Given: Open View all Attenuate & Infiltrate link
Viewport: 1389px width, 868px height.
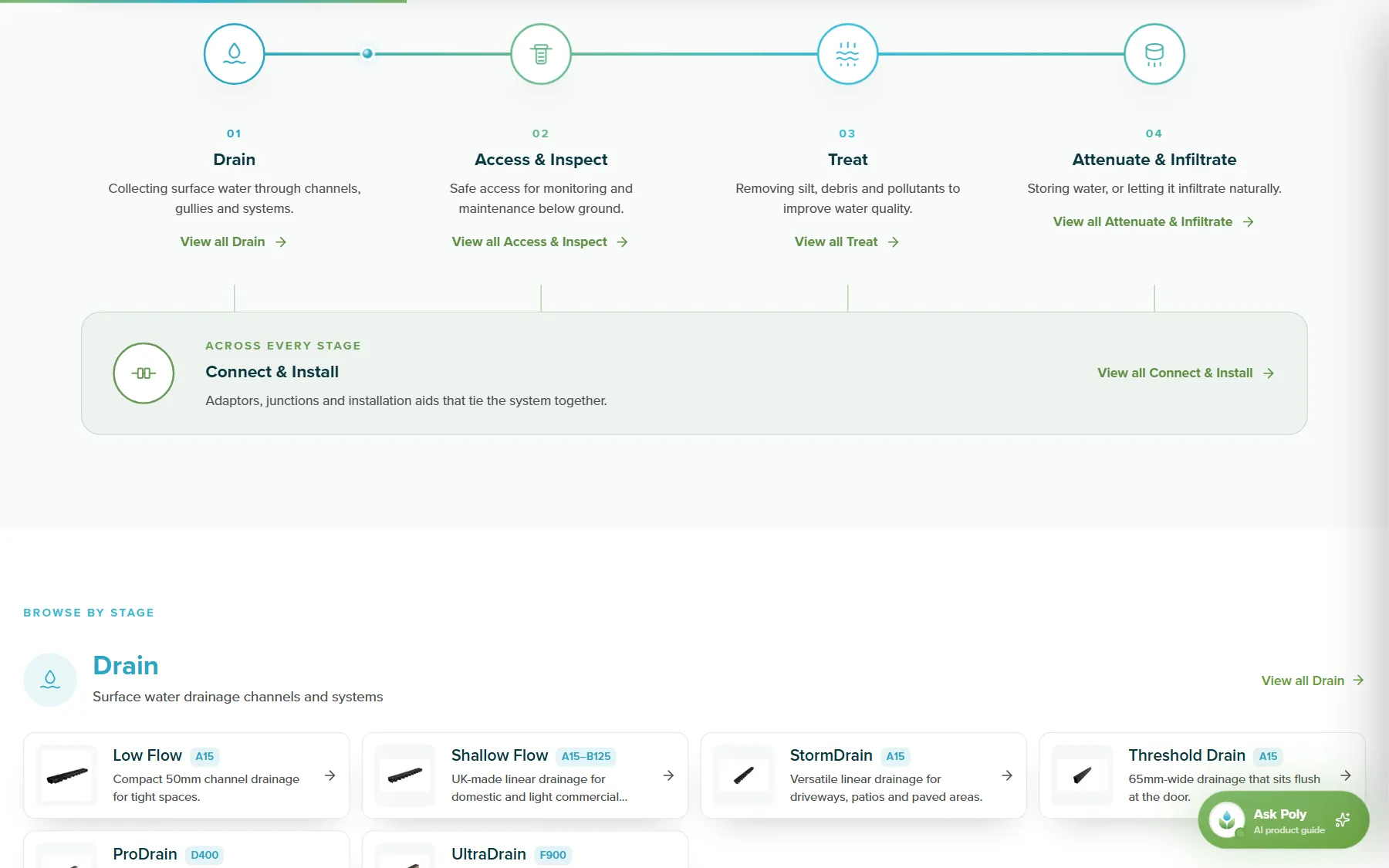Looking at the screenshot, I should coord(1154,222).
